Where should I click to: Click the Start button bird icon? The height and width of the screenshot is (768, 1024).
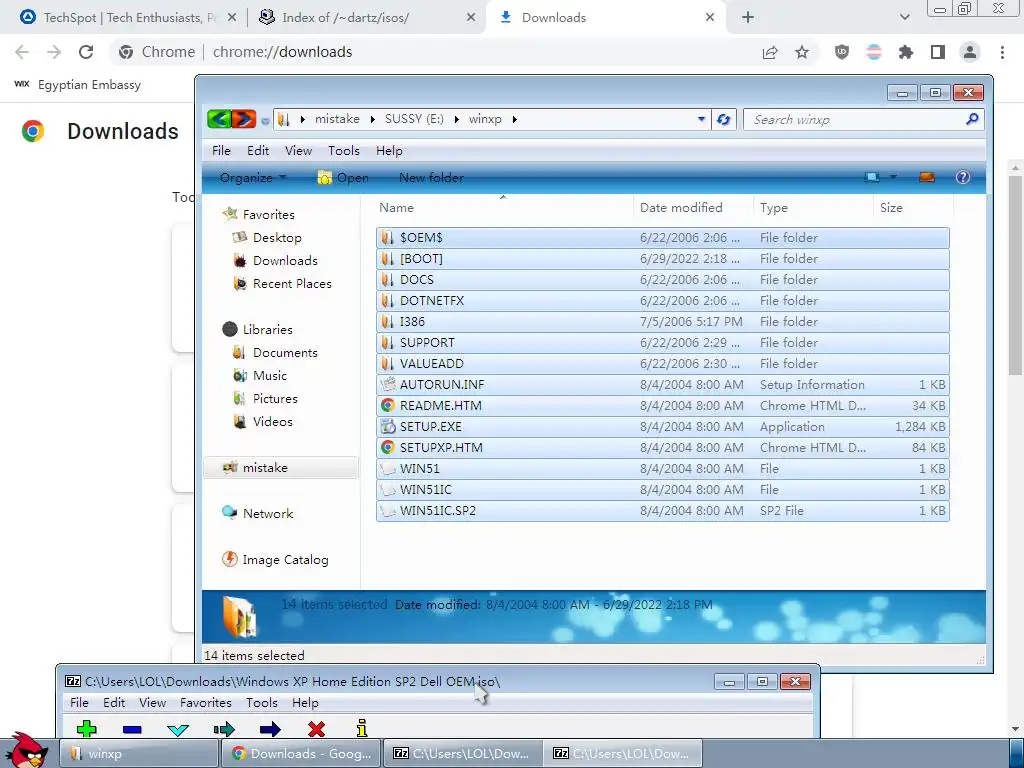29,750
